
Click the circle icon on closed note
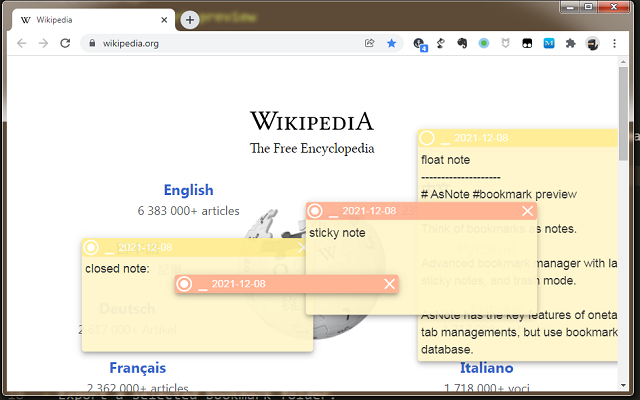[91, 247]
